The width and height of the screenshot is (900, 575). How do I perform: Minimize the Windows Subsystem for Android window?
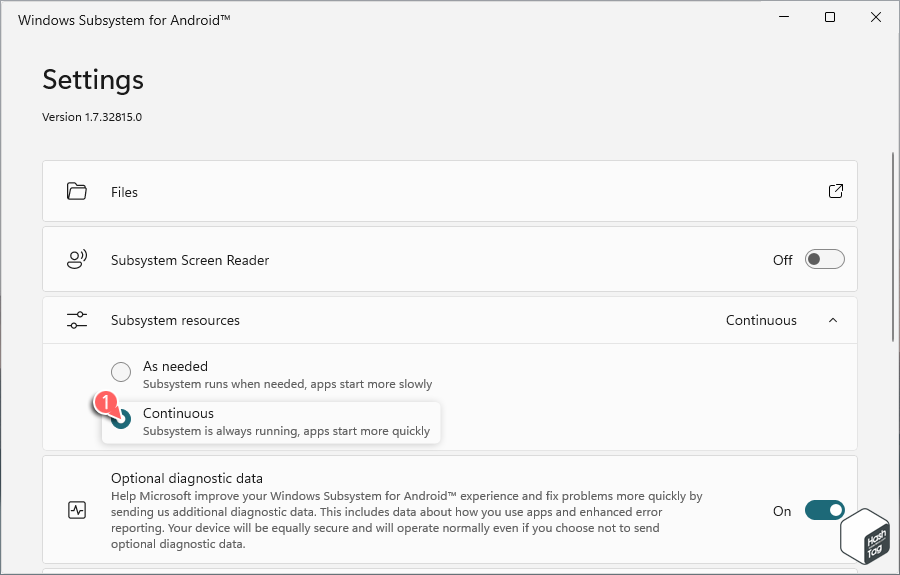(784, 17)
